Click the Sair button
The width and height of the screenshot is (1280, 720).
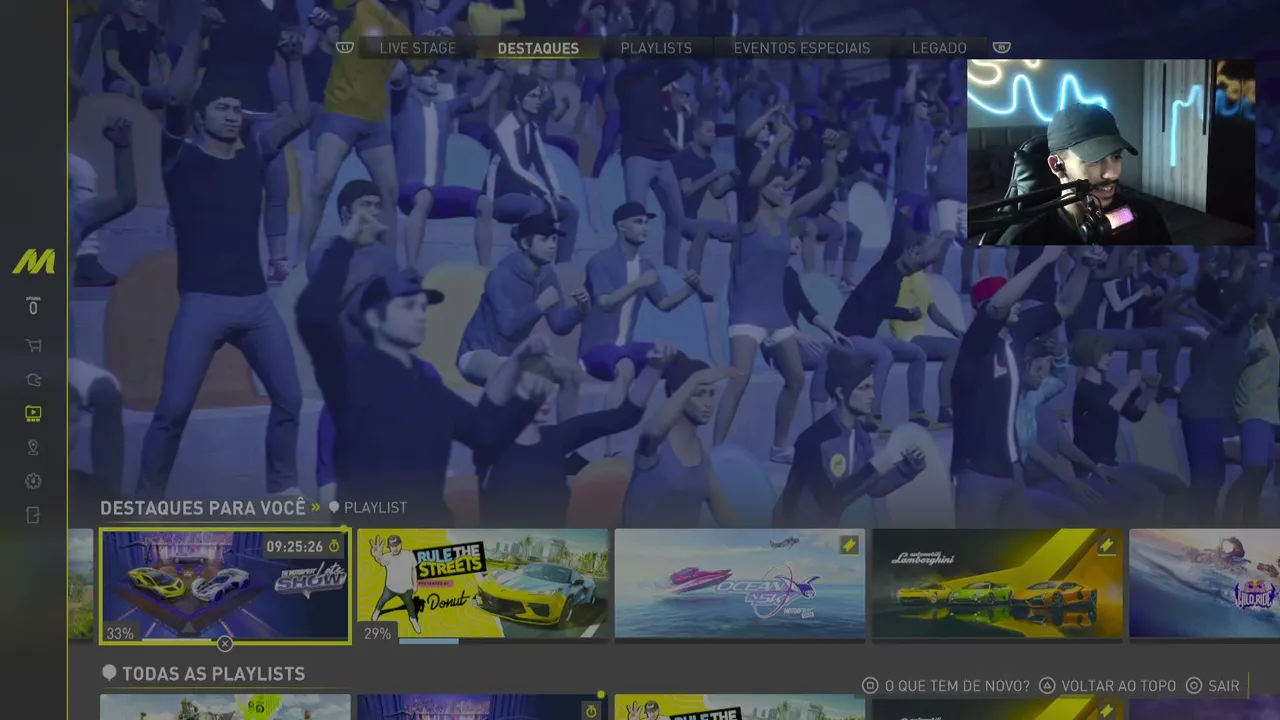click(x=1224, y=686)
